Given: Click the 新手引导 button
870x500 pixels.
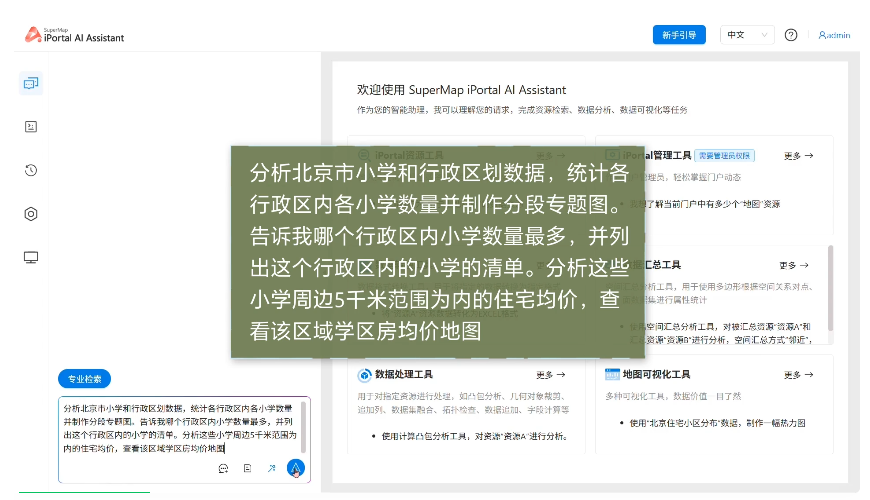Looking at the screenshot, I should click(679, 35).
